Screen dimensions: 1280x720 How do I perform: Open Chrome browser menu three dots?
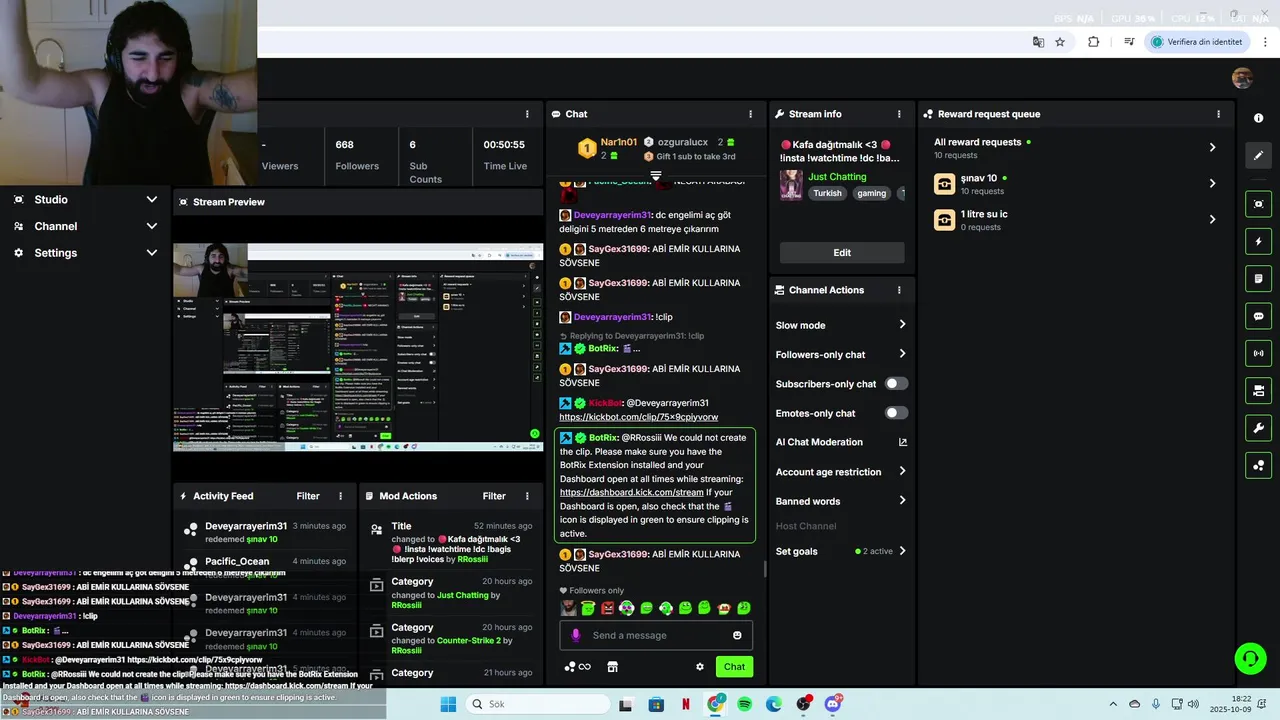1265,42
